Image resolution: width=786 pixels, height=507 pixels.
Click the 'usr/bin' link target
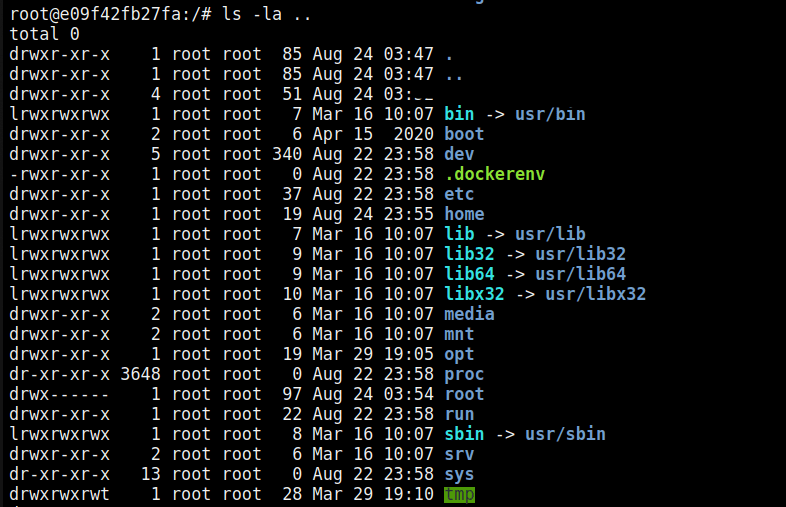pos(550,114)
